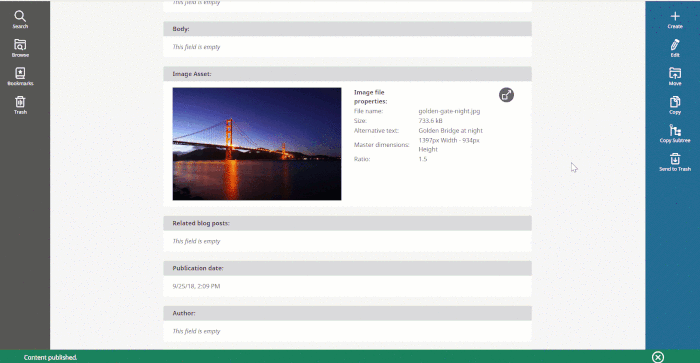This screenshot has height=363, width=700.
Task: Click the Edit pencil icon
Action: [675, 48]
